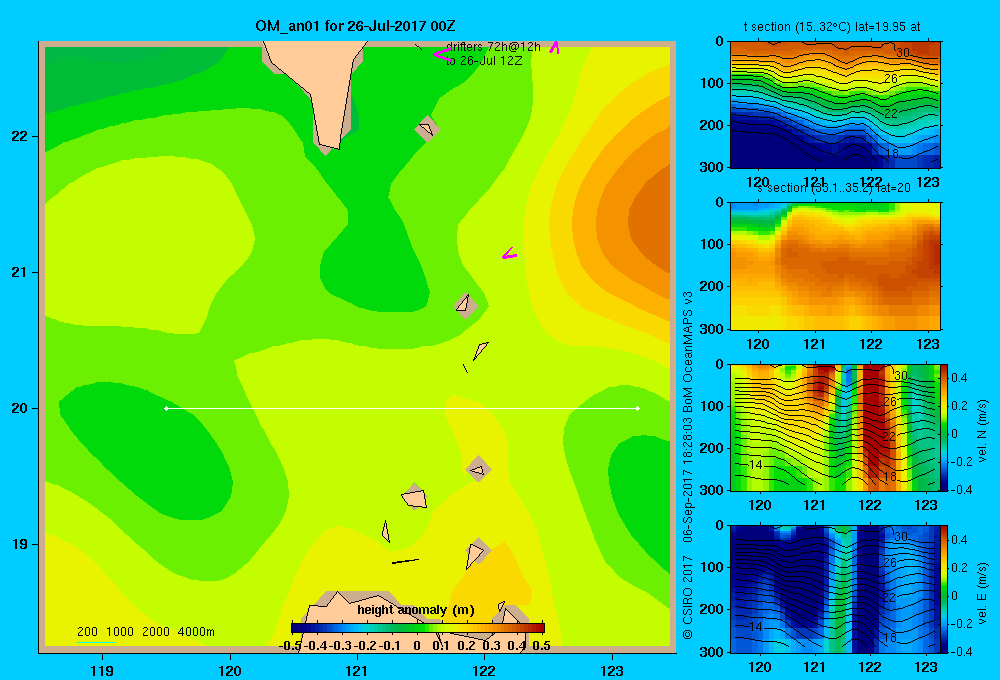Image resolution: width=1000 pixels, height=680 pixels.
Task: Click the vertical timestamp "06-Sep-2017 18:28:03"
Action: click(688, 480)
